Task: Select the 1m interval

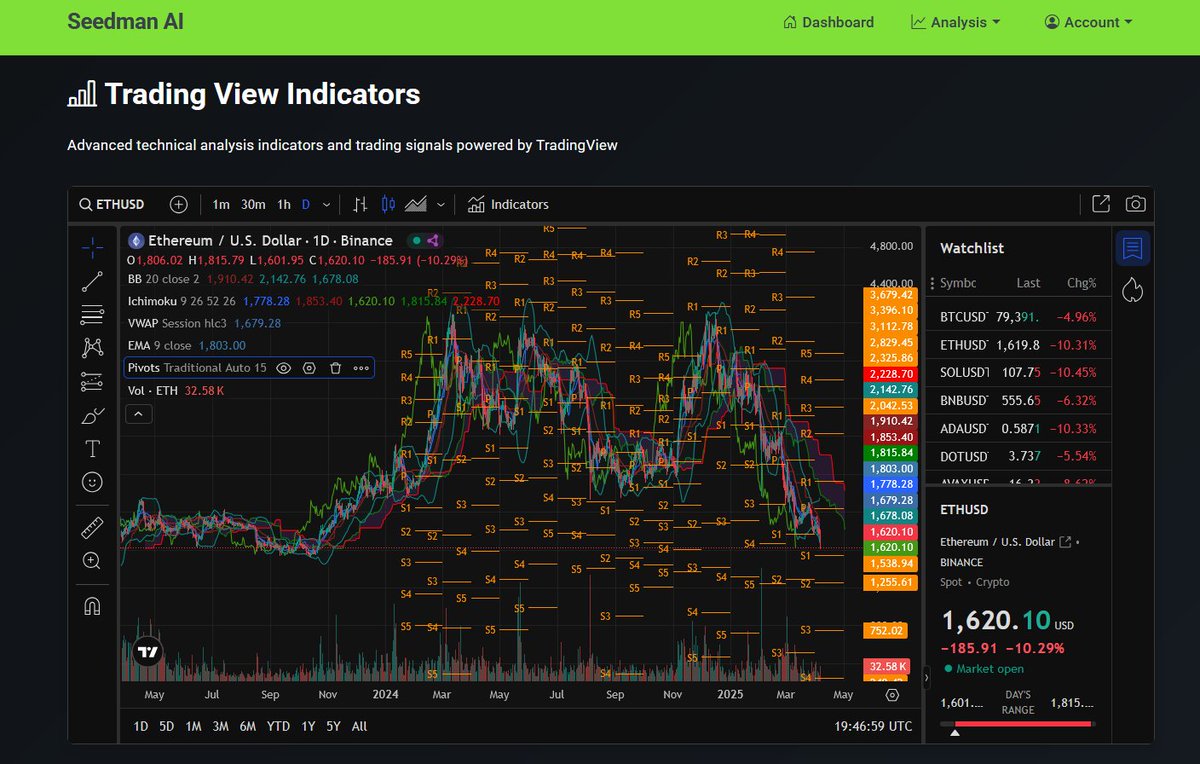Action: click(x=221, y=204)
